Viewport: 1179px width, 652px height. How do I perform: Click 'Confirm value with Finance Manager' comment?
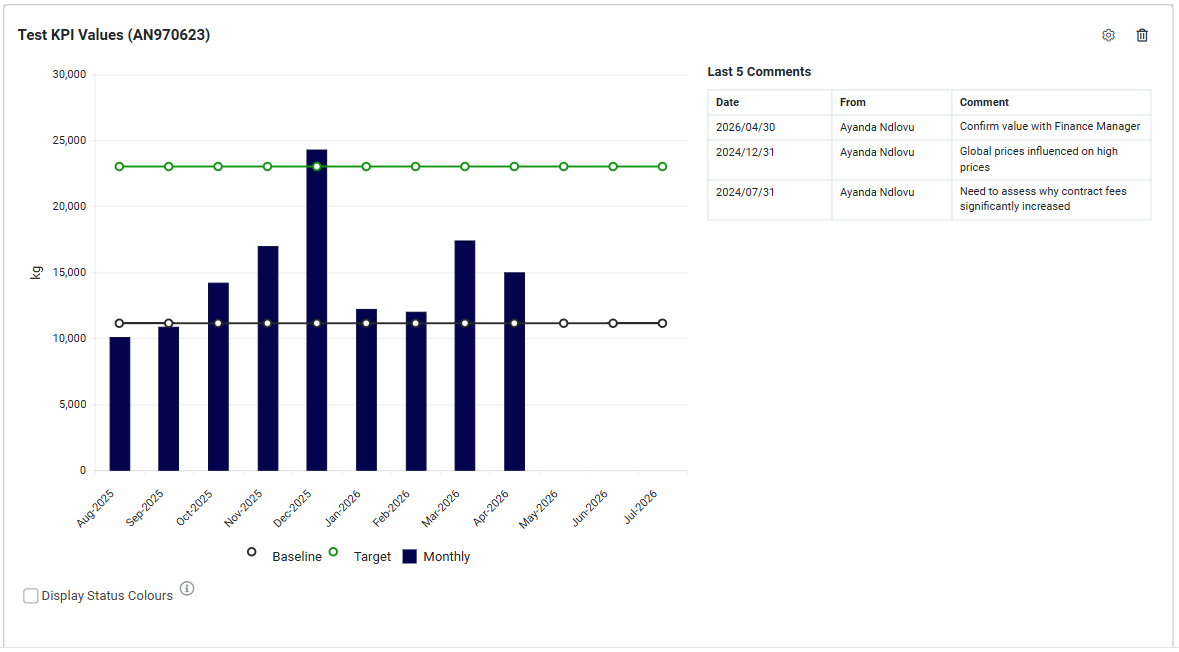tap(1050, 126)
